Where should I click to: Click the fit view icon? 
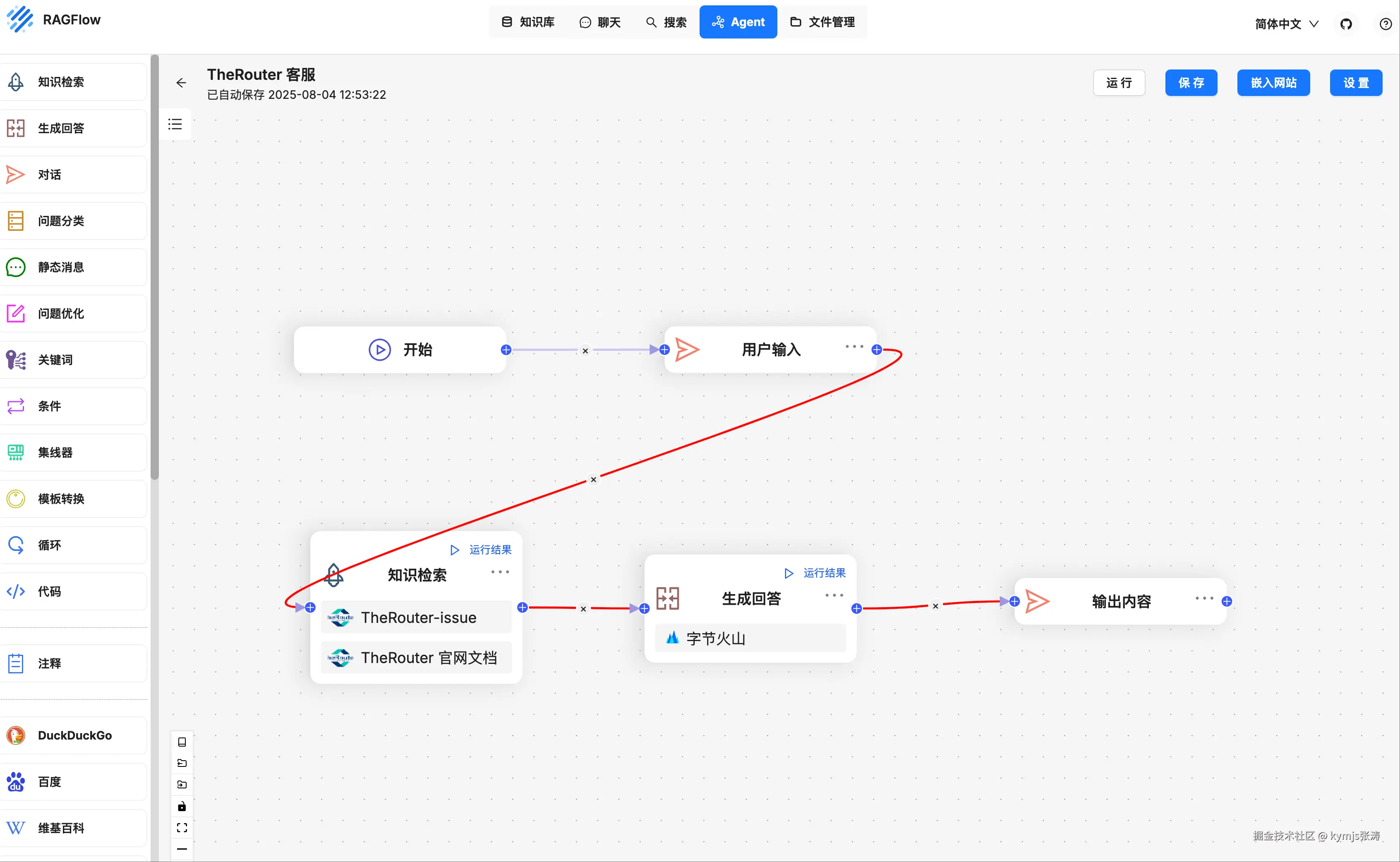(x=182, y=828)
